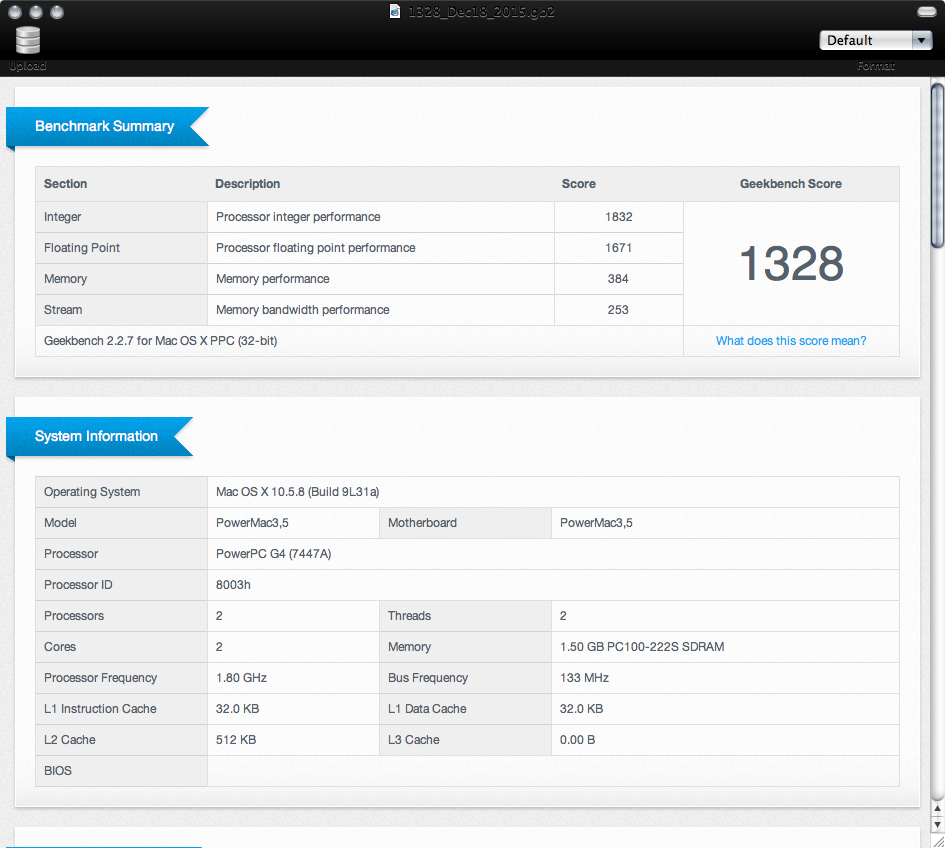Click L3 Cache value 0.00 B
The height and width of the screenshot is (848, 945).
[x=577, y=740]
